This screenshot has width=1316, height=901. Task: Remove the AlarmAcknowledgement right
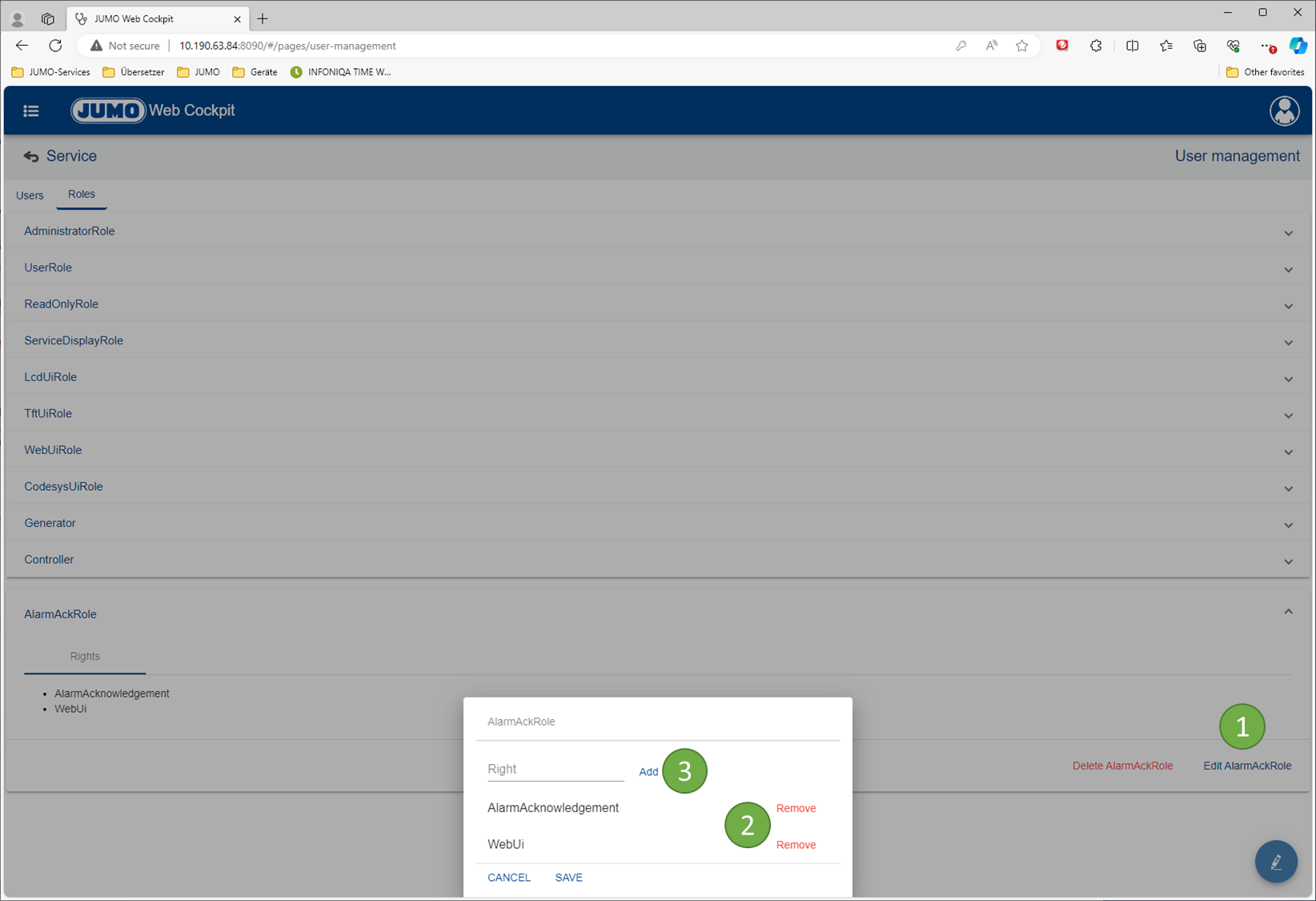796,808
